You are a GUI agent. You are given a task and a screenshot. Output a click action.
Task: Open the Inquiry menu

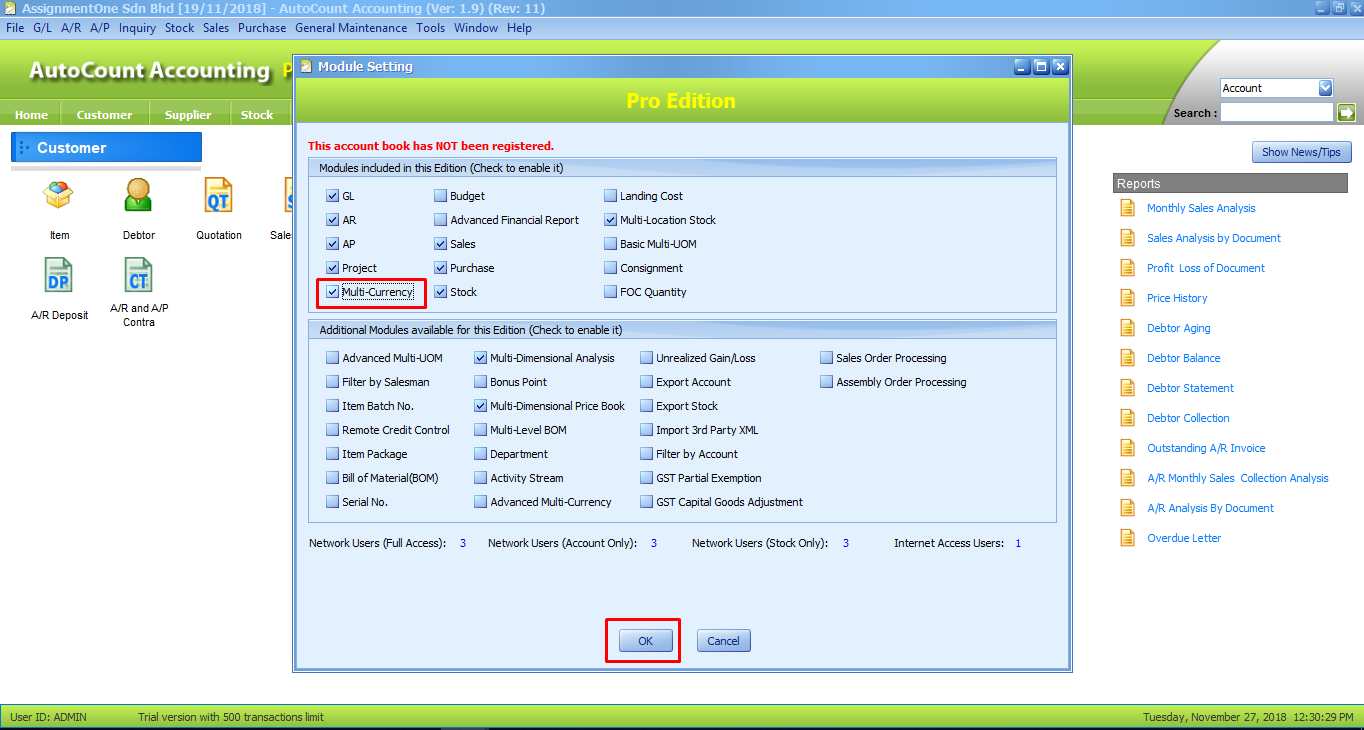coord(137,28)
